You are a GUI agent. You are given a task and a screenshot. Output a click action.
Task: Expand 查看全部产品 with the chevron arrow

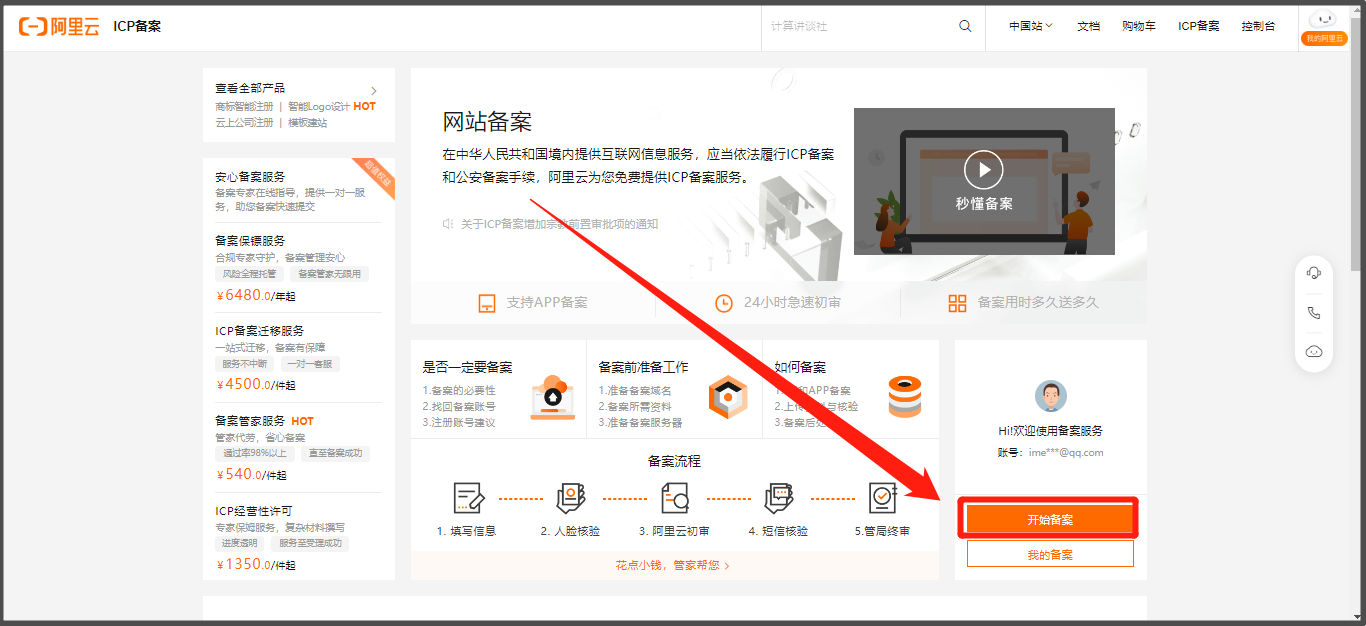[x=374, y=90]
